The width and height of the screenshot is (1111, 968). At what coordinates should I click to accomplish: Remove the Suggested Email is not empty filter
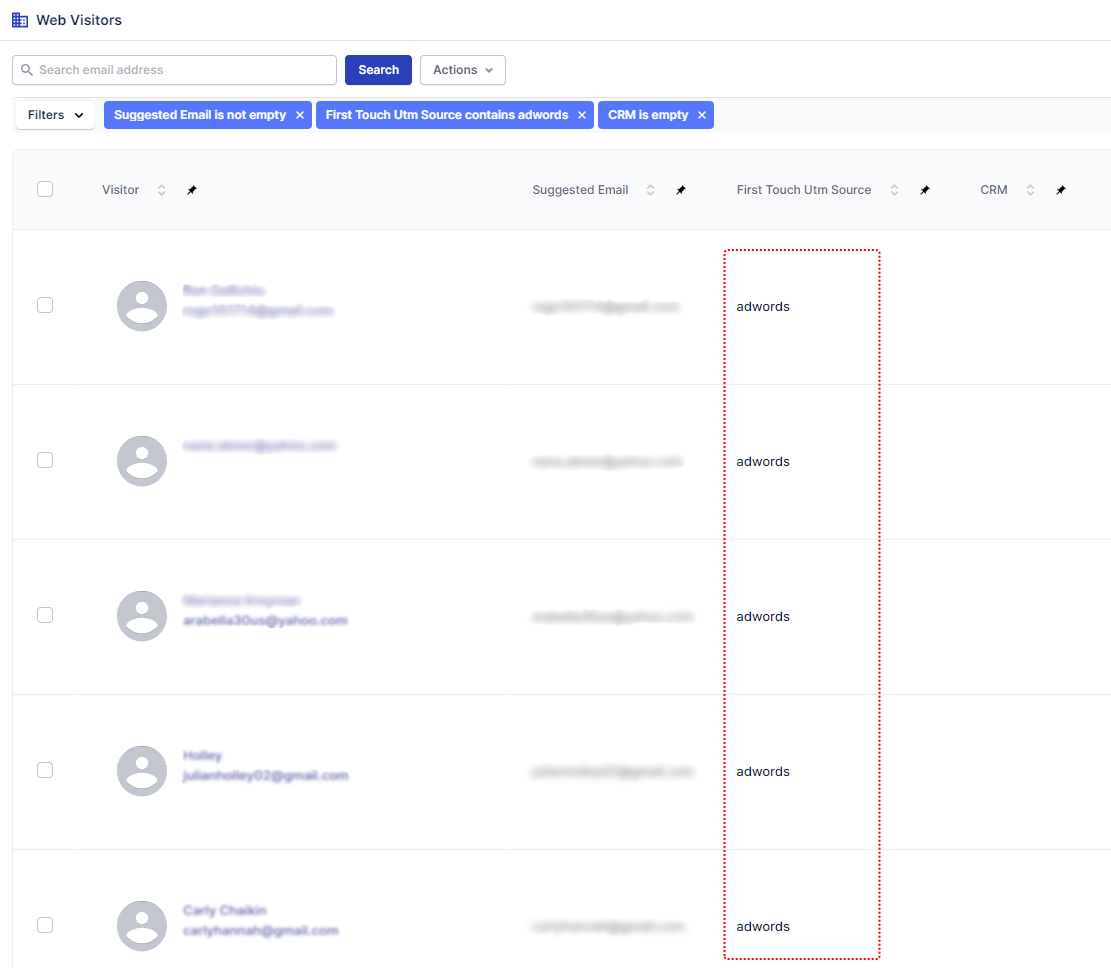coord(300,115)
